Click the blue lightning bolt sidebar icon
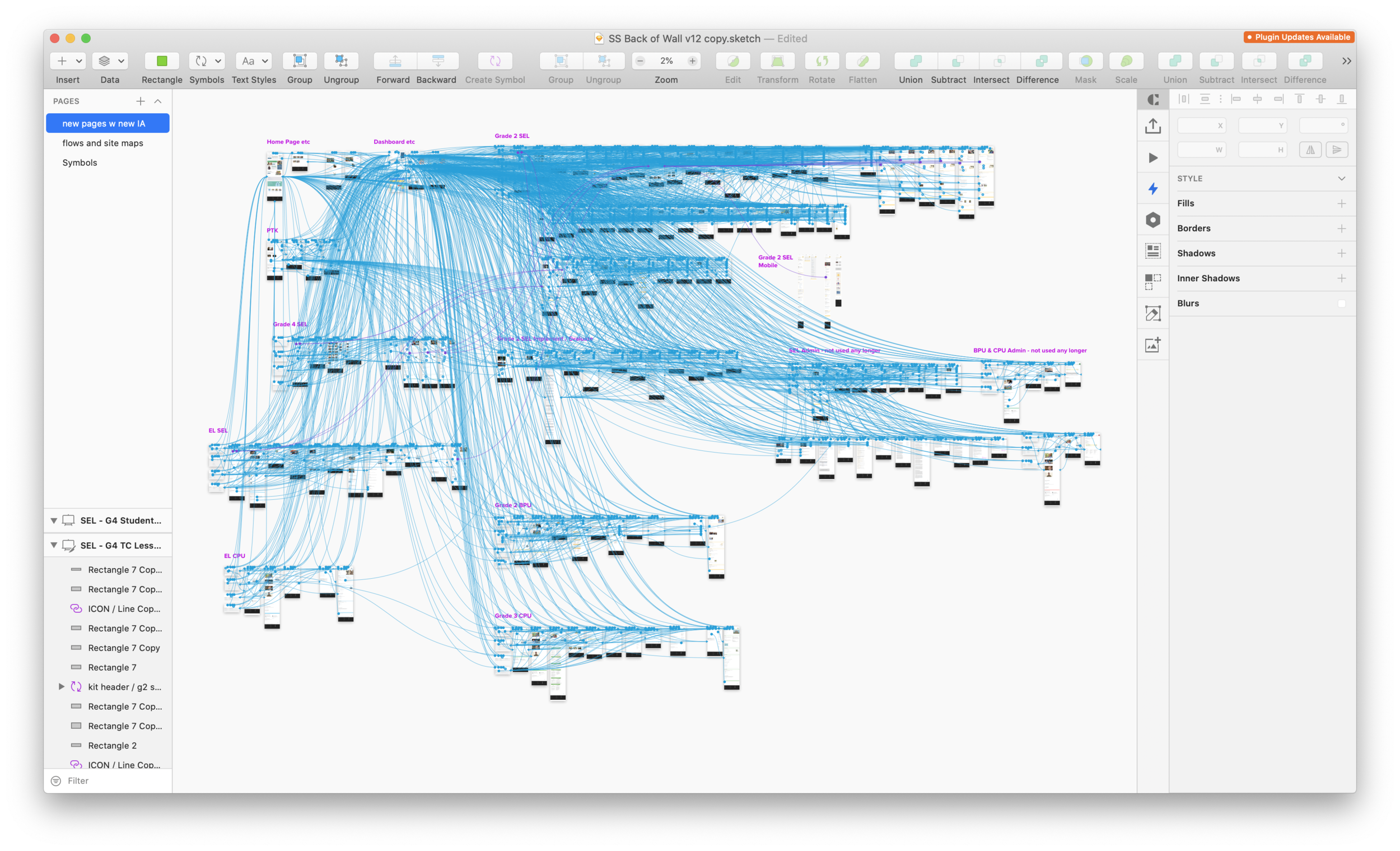The height and width of the screenshot is (851, 1400). click(1153, 189)
